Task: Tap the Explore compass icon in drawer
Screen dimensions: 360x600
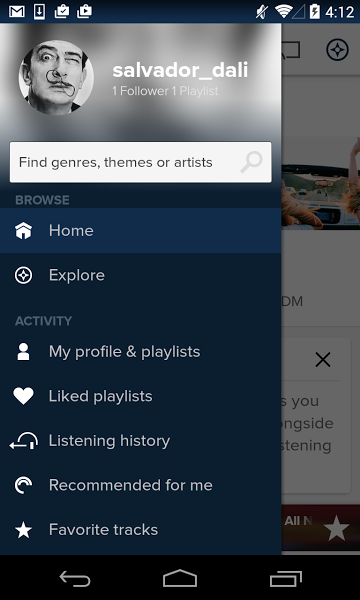Action: (x=23, y=276)
